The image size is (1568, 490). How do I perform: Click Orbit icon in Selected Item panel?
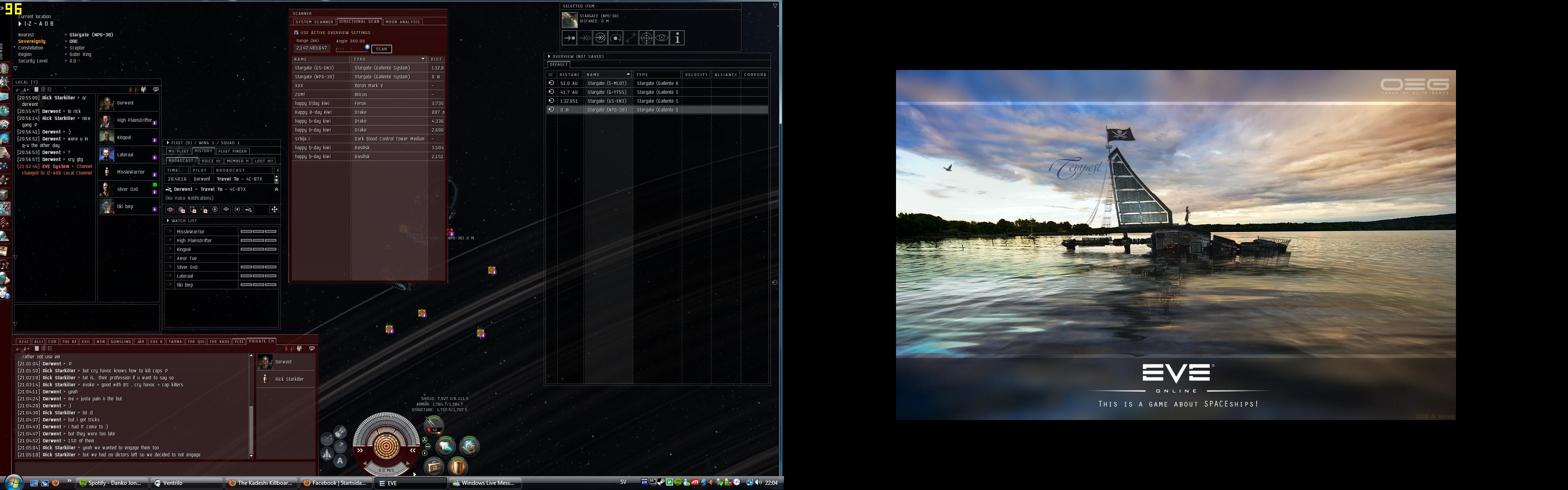tap(616, 38)
